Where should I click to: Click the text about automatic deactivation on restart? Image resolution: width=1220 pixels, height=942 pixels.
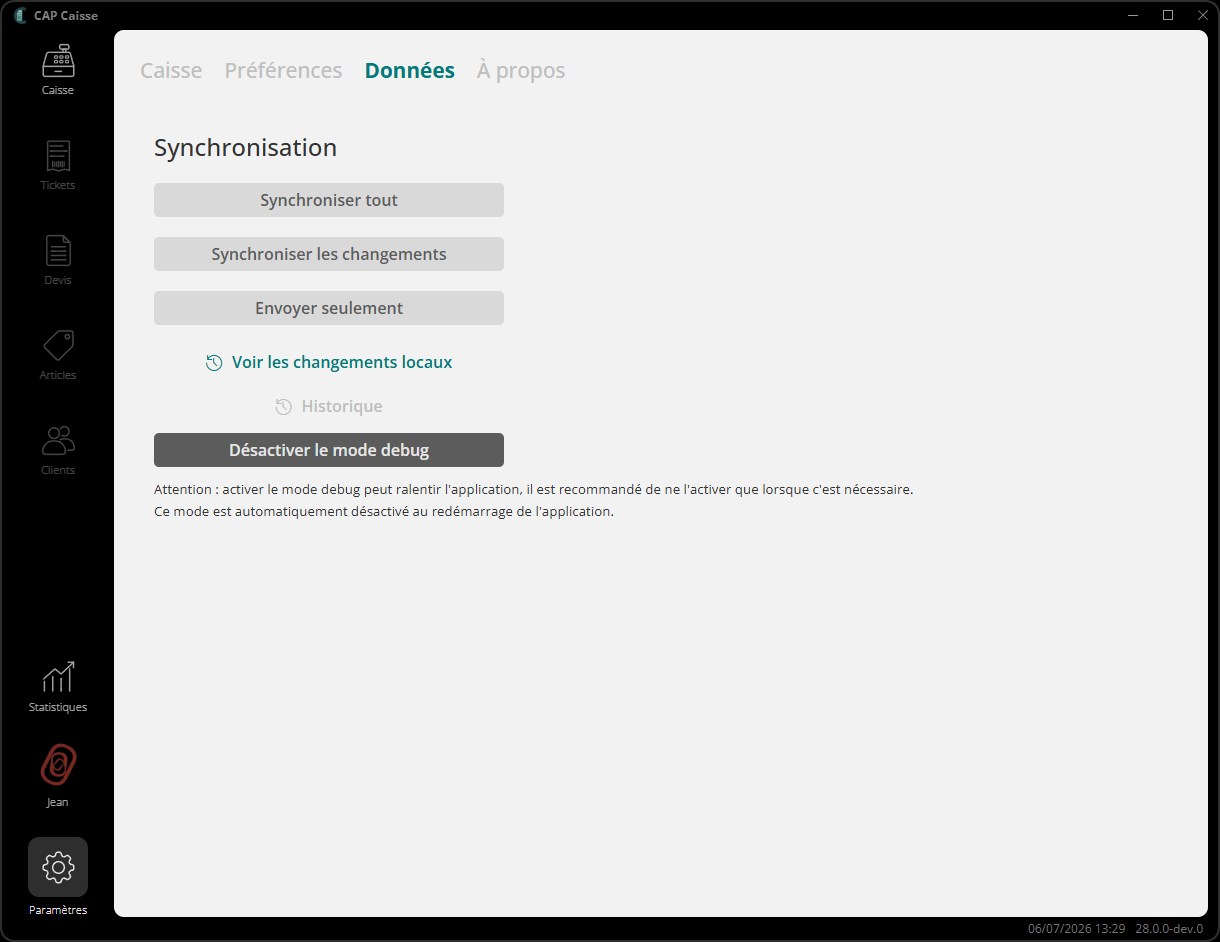pyautogui.click(x=384, y=512)
